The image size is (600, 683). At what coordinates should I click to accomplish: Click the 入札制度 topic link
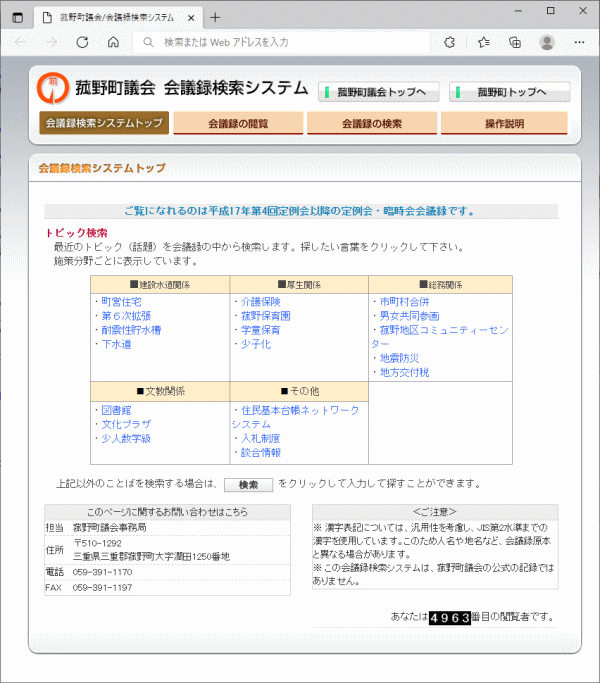point(261,439)
